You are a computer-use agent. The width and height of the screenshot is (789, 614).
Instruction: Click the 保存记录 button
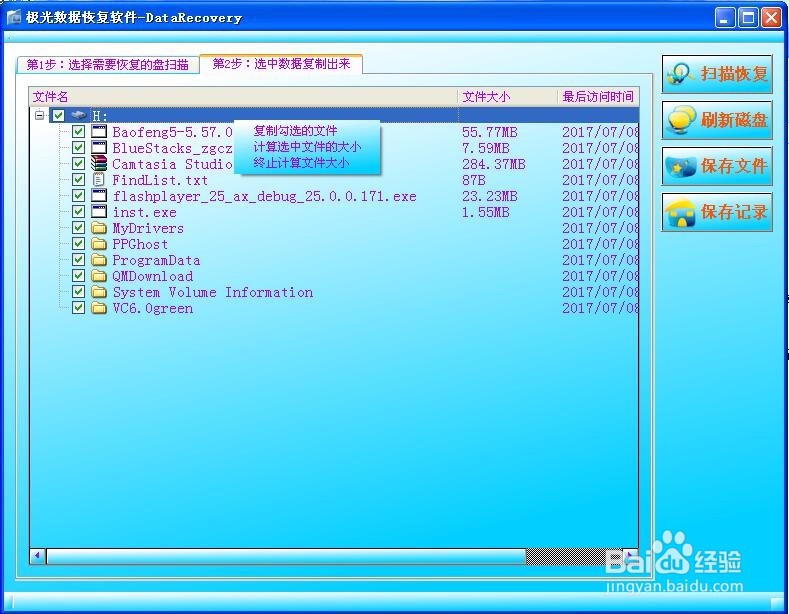tap(717, 212)
